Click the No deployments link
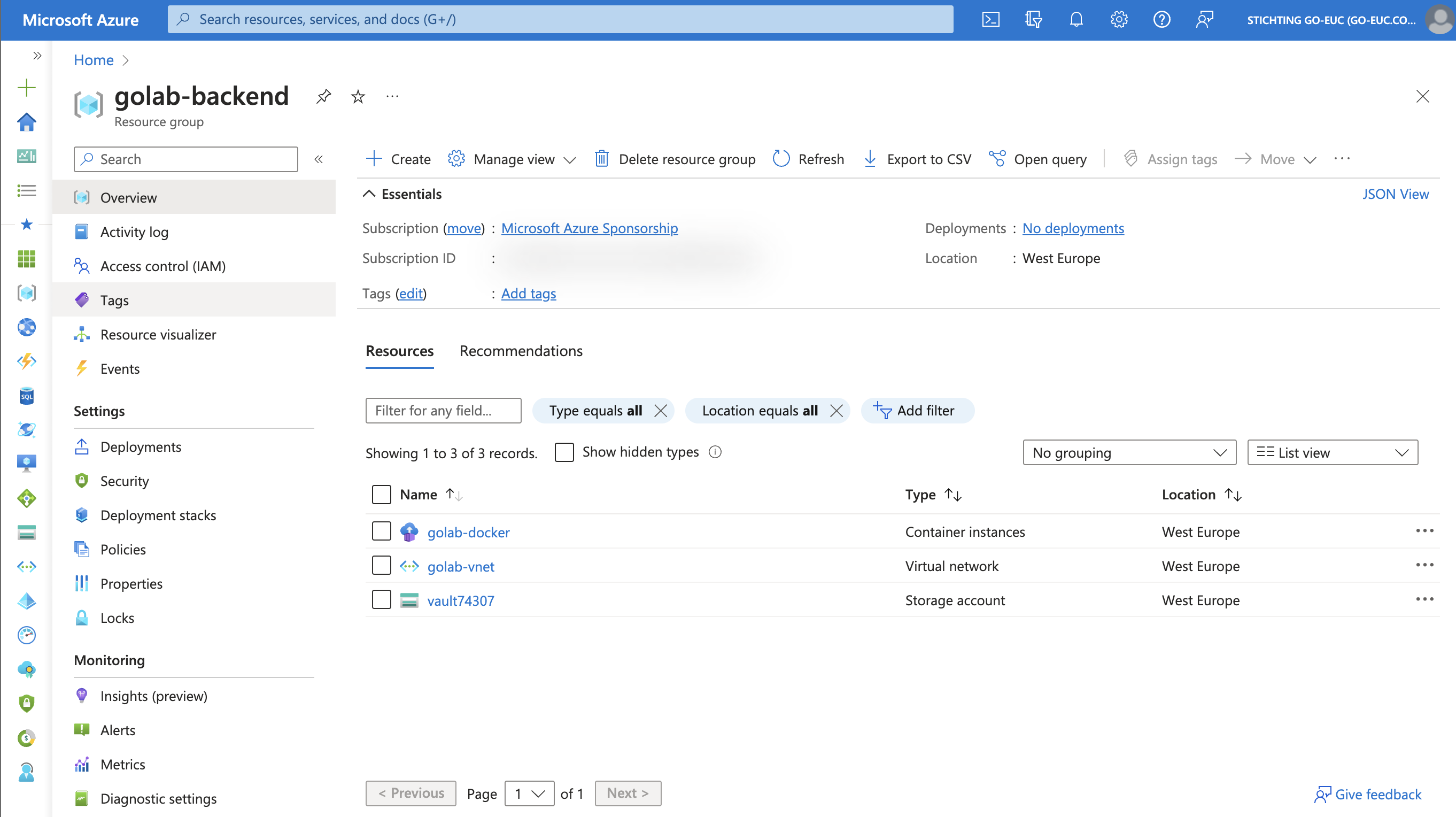This screenshot has height=817, width=1456. [x=1073, y=228]
